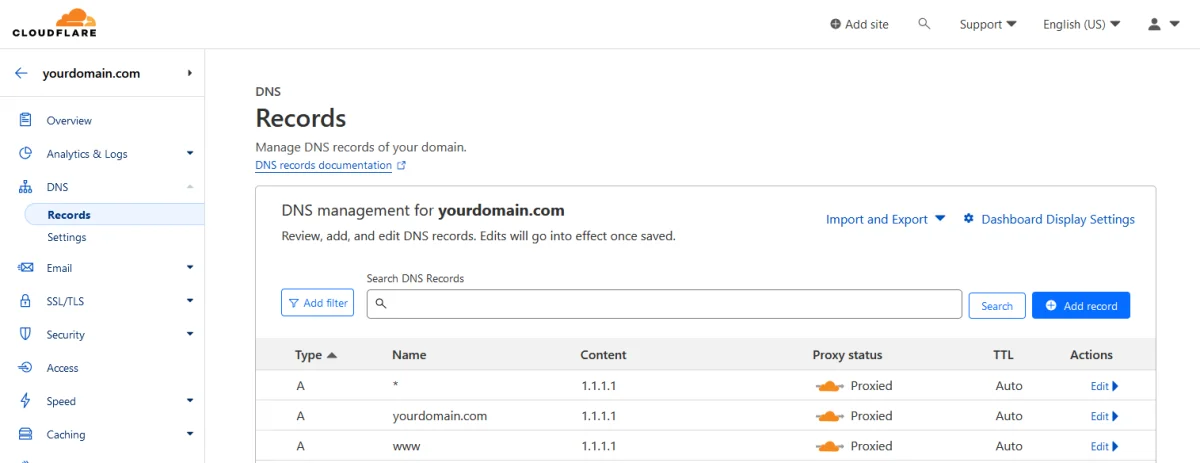Screen dimensions: 1200x463
Task: Expand the yourdomain.com site switcher arrow
Action: pos(189,73)
